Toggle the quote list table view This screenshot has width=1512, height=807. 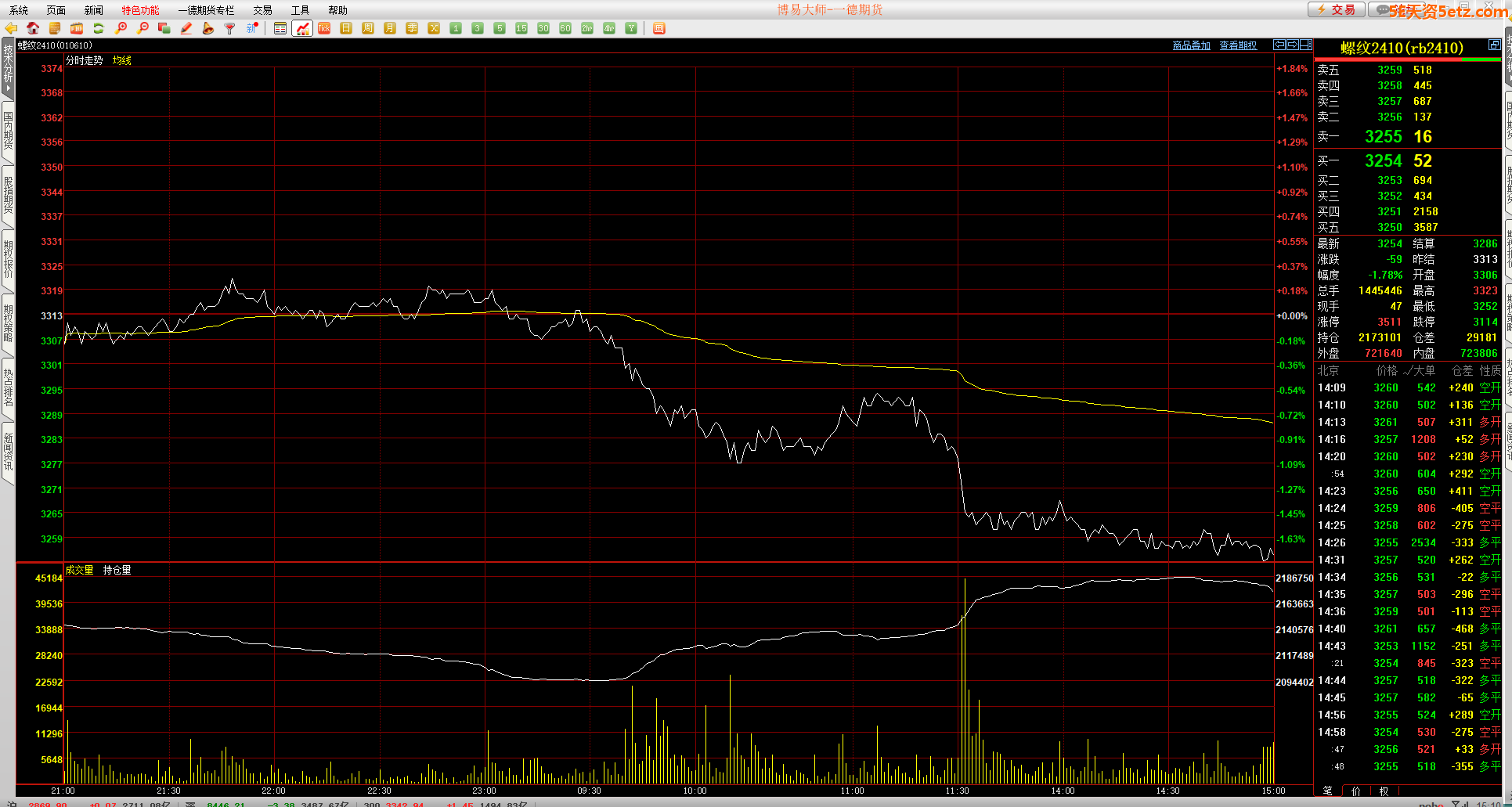tap(280, 28)
